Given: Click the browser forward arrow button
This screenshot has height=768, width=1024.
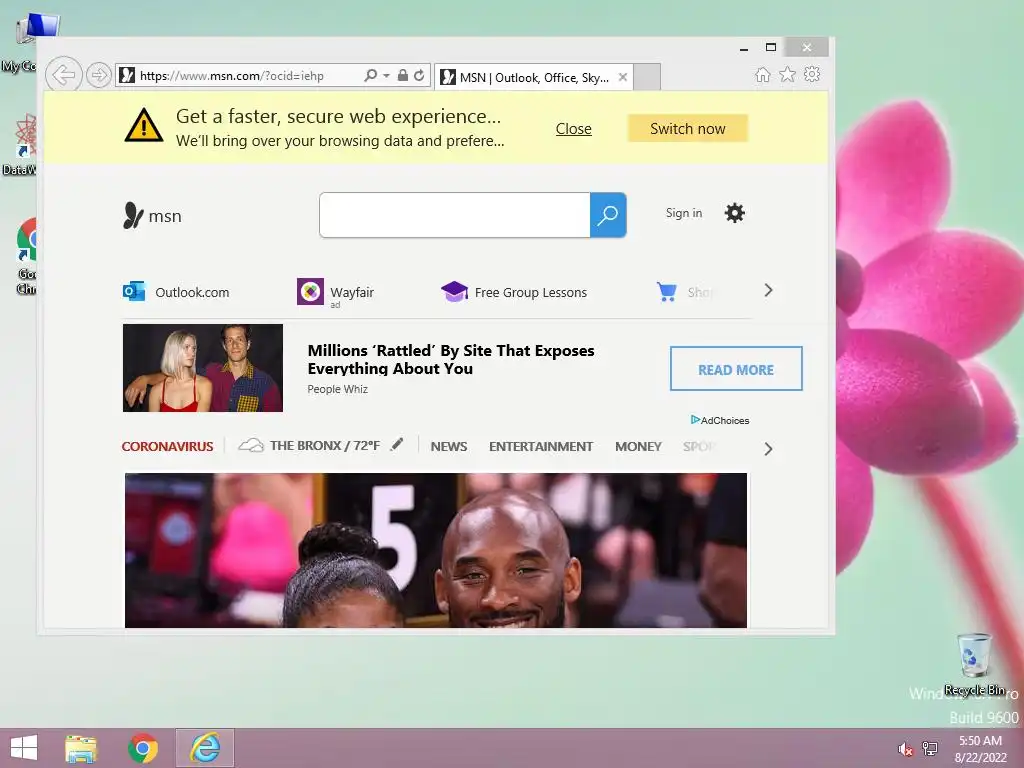Looking at the screenshot, I should (x=99, y=75).
